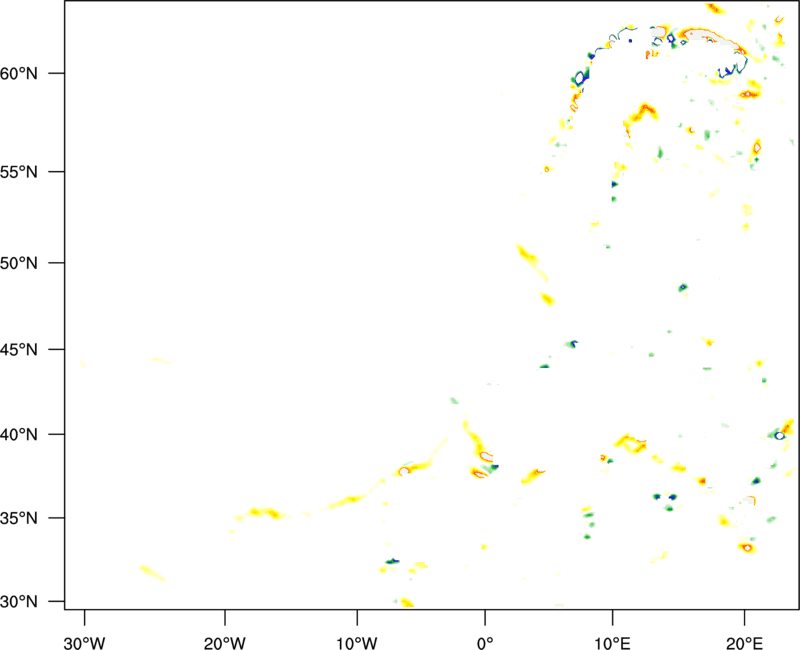Image resolution: width=800 pixels, height=650 pixels.
Task: Click the 10°W longitude label
Action: [357, 643]
